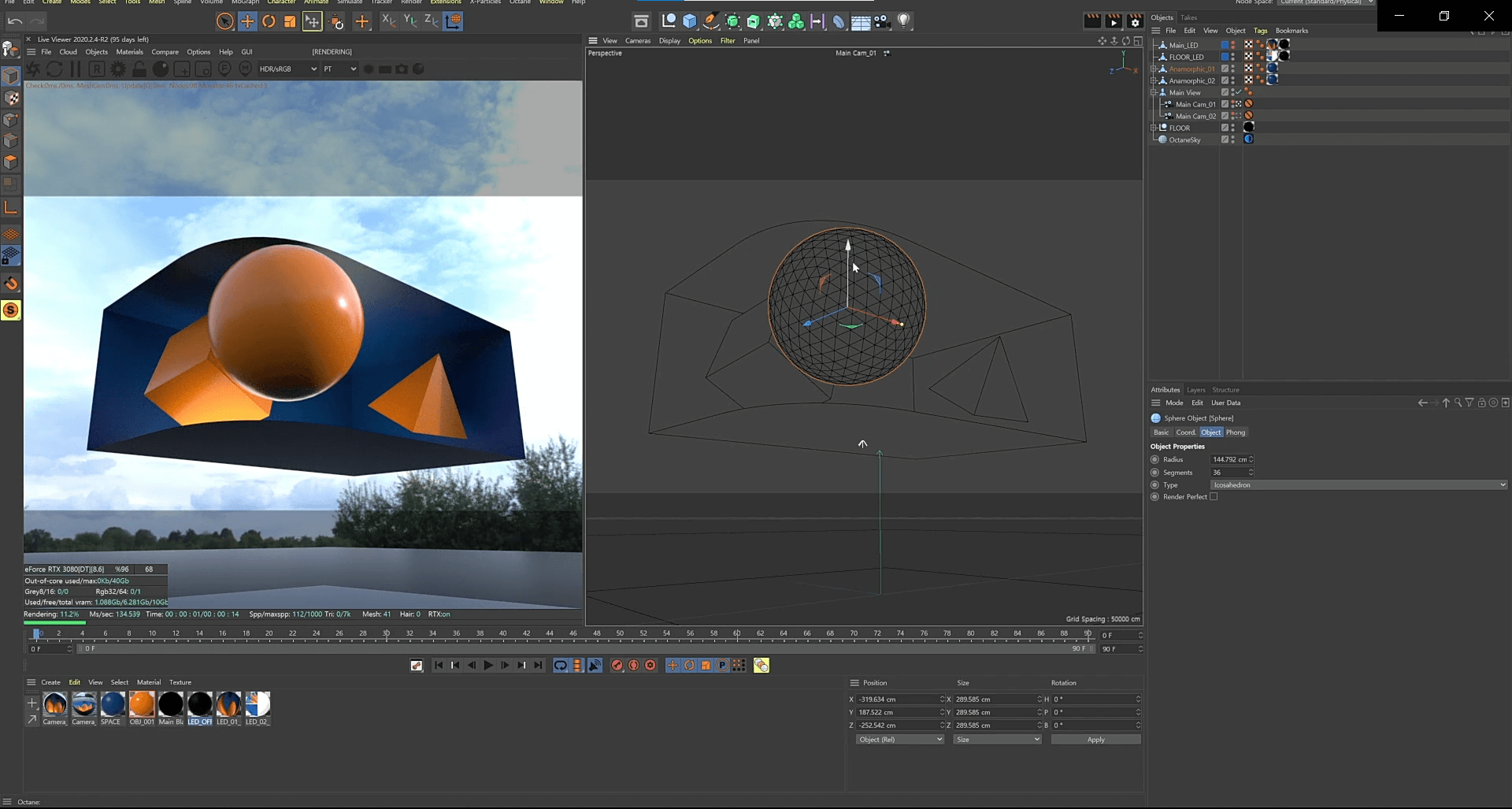Select OctaneSky in Object Manager
The width and height of the screenshot is (1512, 809).
(x=1184, y=139)
